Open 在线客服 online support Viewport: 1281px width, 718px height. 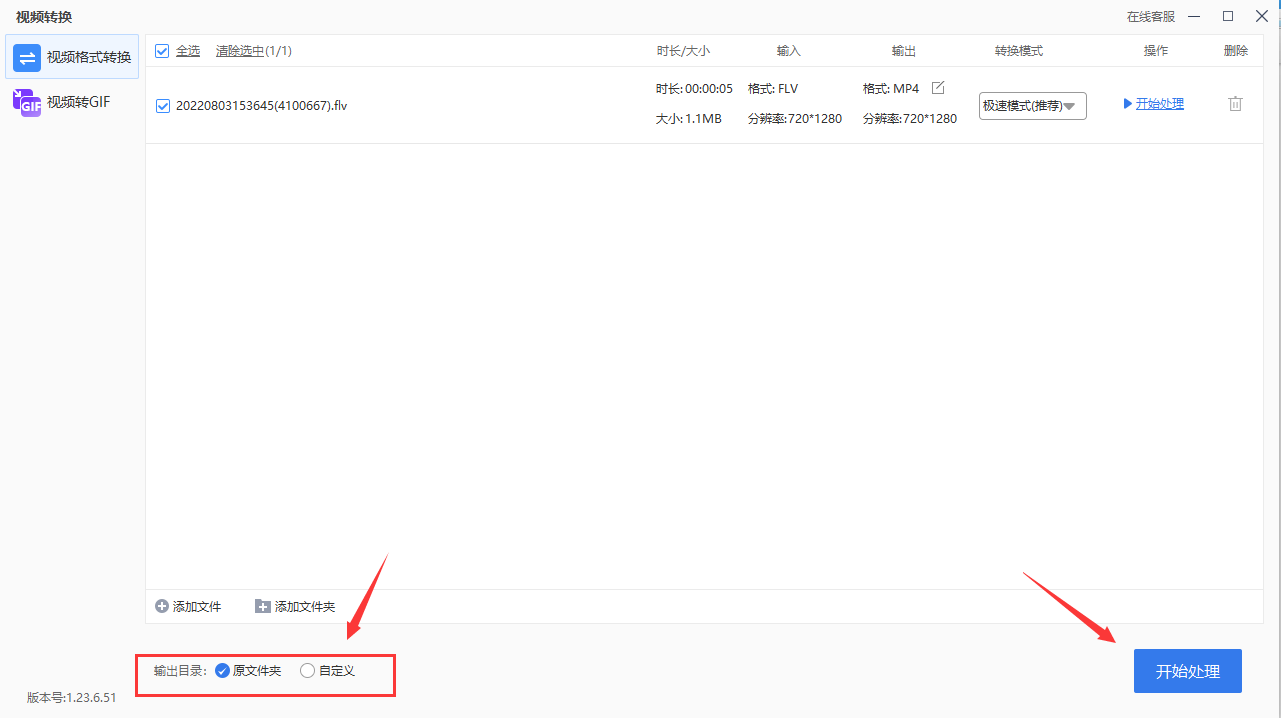1151,17
